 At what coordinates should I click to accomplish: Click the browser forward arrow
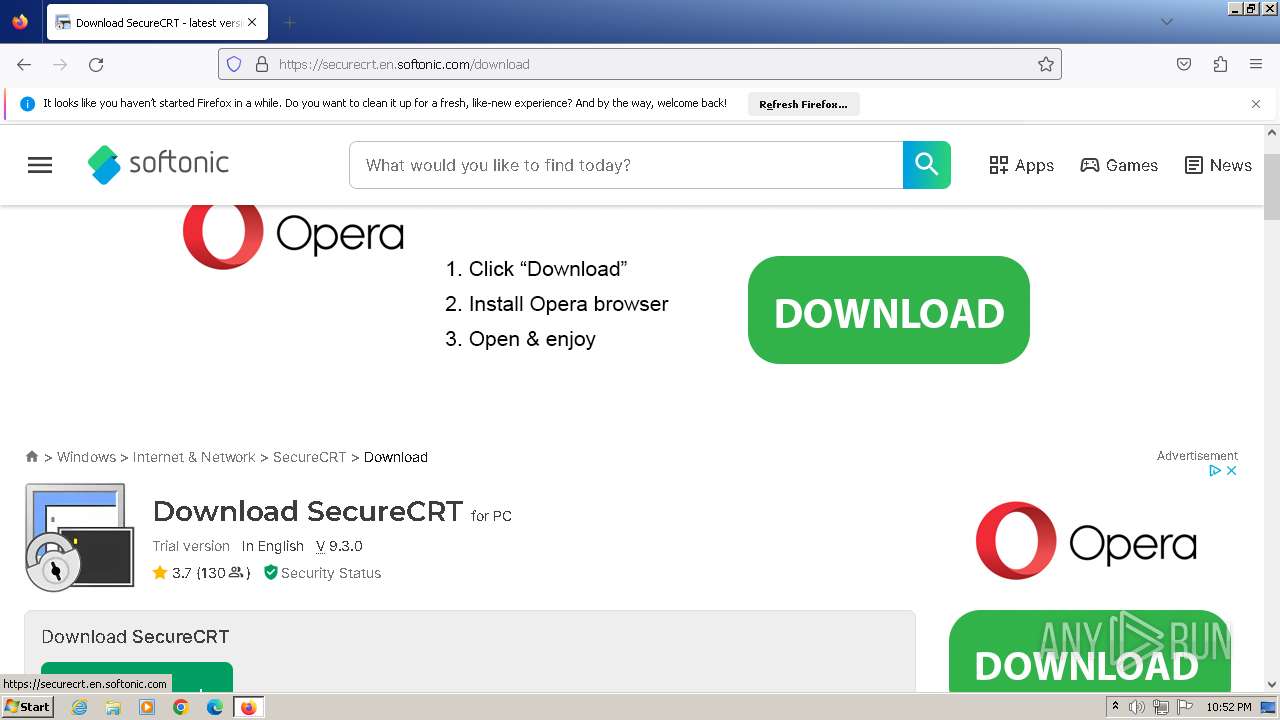tap(60, 64)
